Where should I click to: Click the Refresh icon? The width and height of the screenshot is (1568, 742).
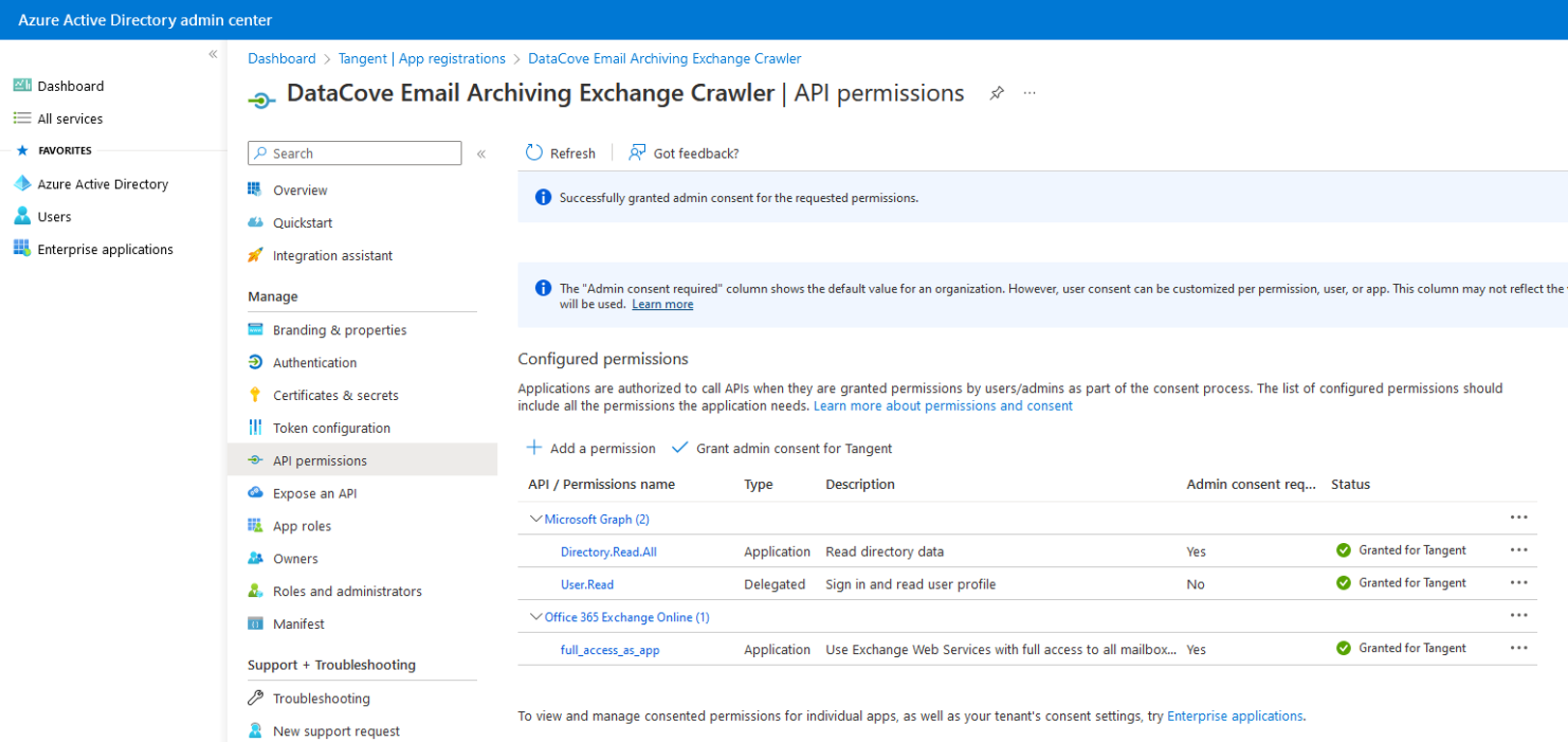point(534,153)
